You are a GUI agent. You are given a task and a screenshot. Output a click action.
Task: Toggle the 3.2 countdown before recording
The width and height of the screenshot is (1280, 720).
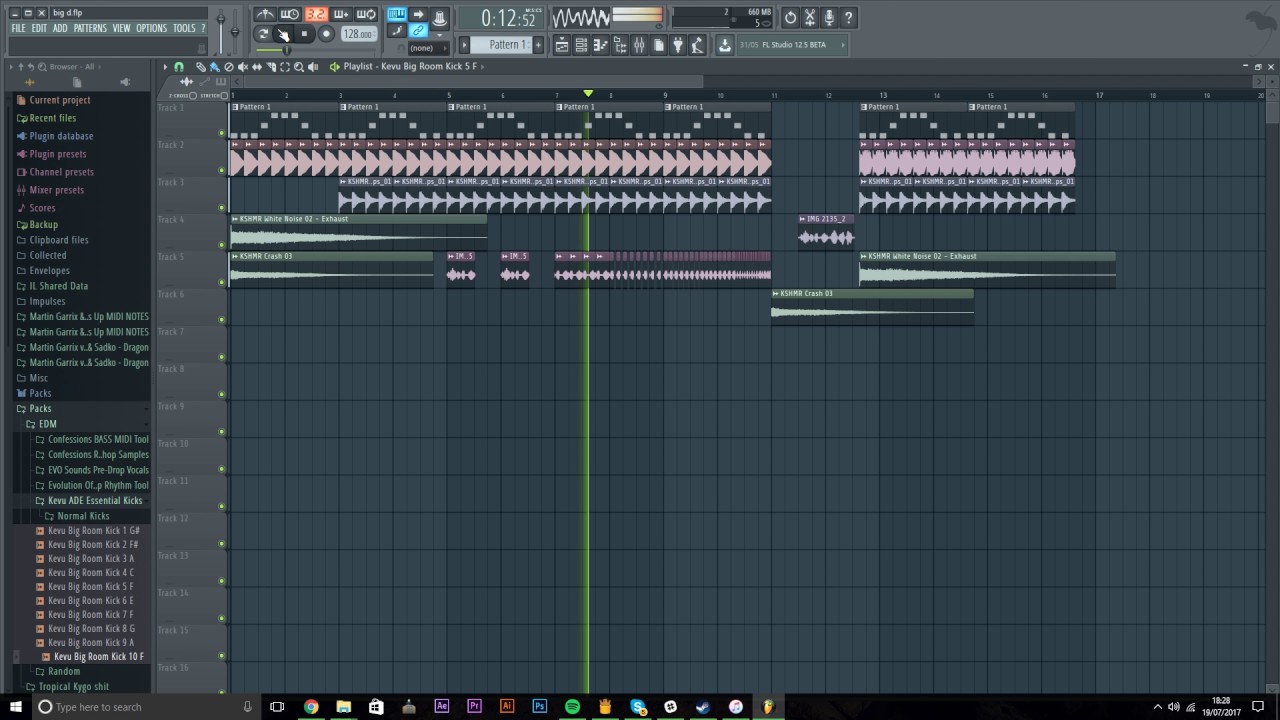coord(316,15)
